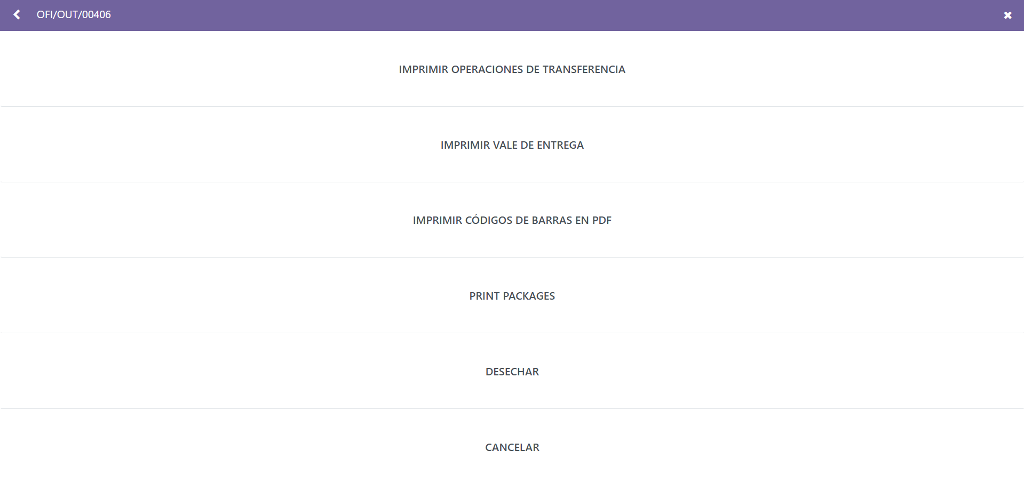The width and height of the screenshot is (1024, 482).
Task: Scrap products using Desechar
Action: pyautogui.click(x=512, y=372)
